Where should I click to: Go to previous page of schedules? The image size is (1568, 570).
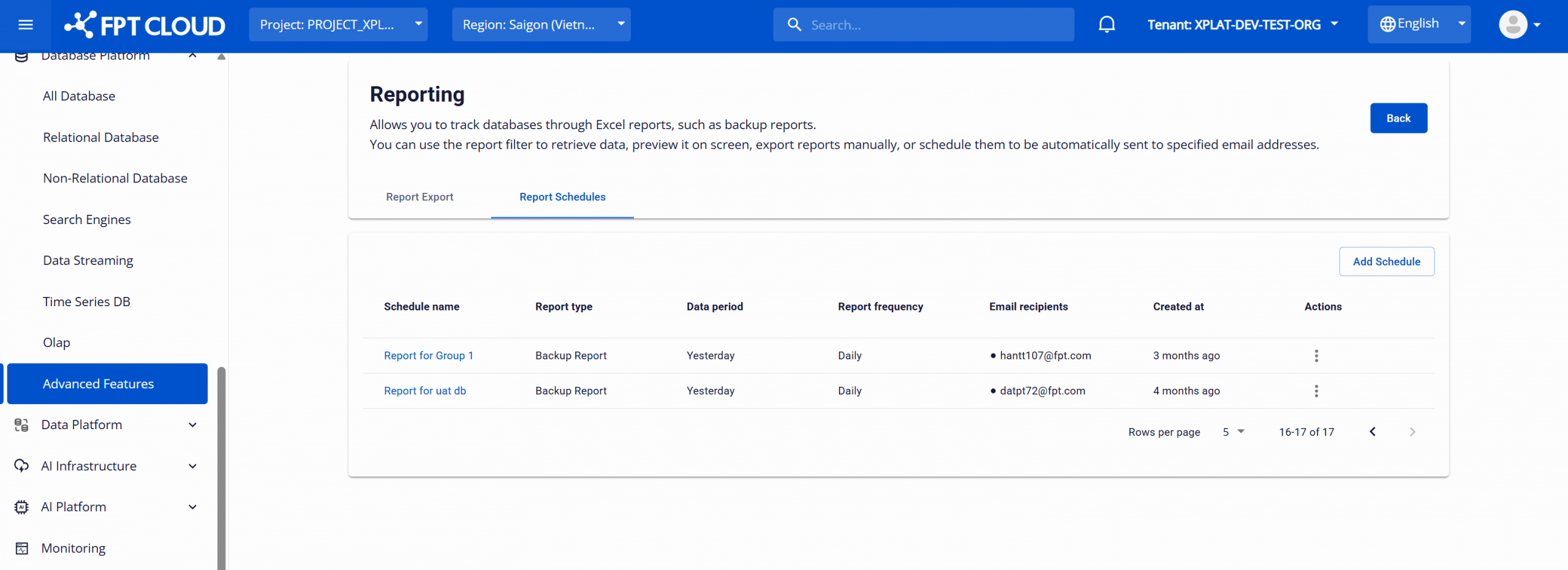pyautogui.click(x=1373, y=432)
